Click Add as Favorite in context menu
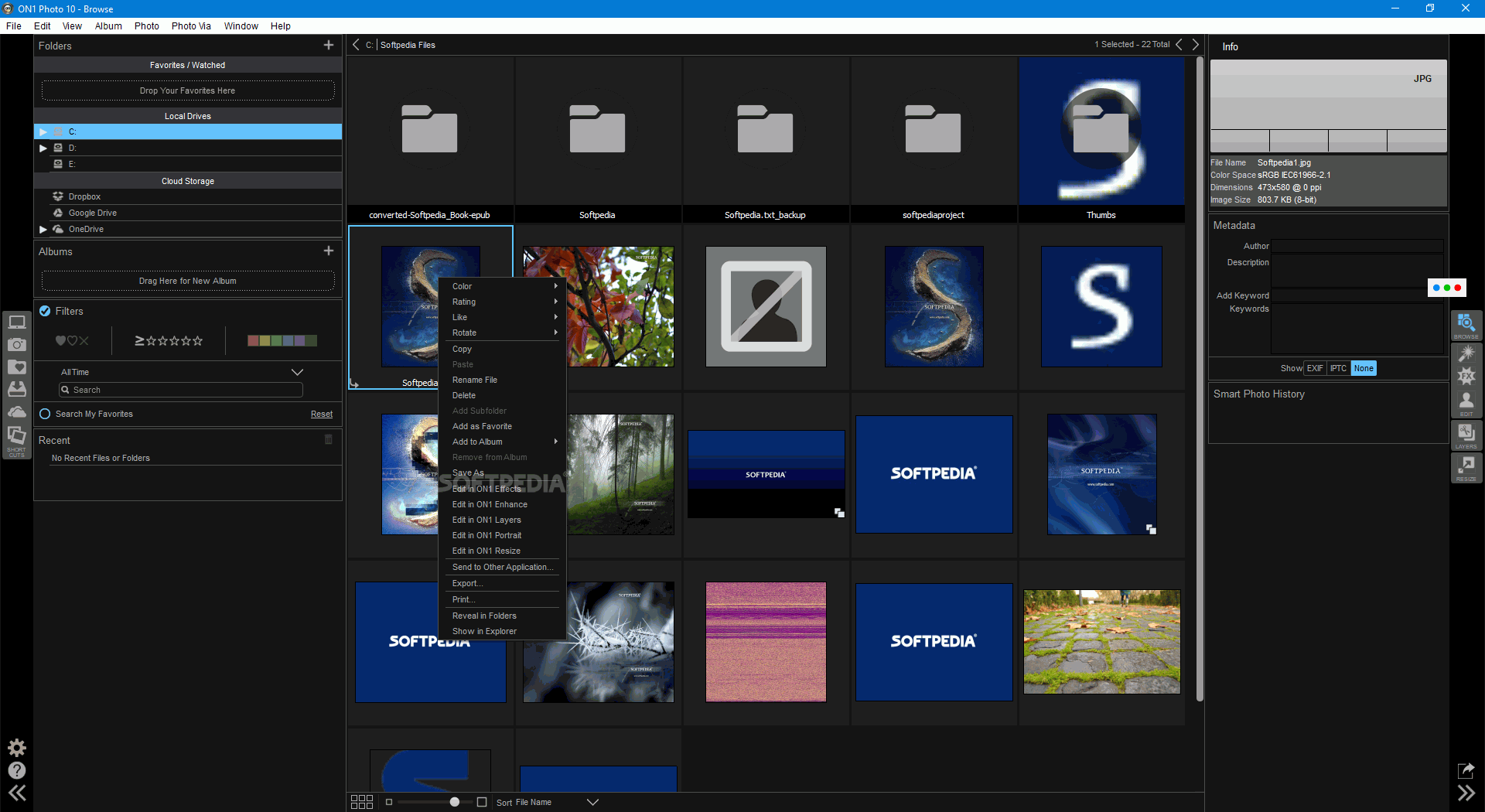Screen dimensions: 1485x812 (503, 426)
